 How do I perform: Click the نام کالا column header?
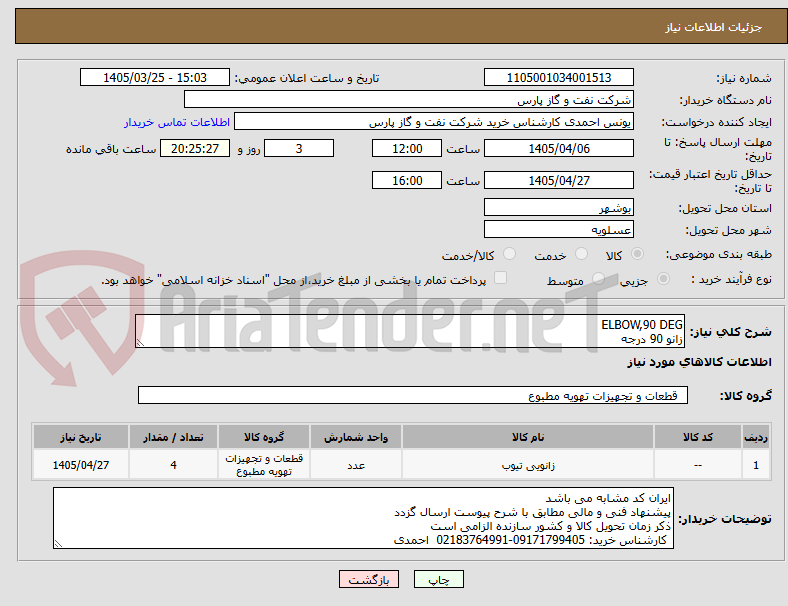[528, 437]
